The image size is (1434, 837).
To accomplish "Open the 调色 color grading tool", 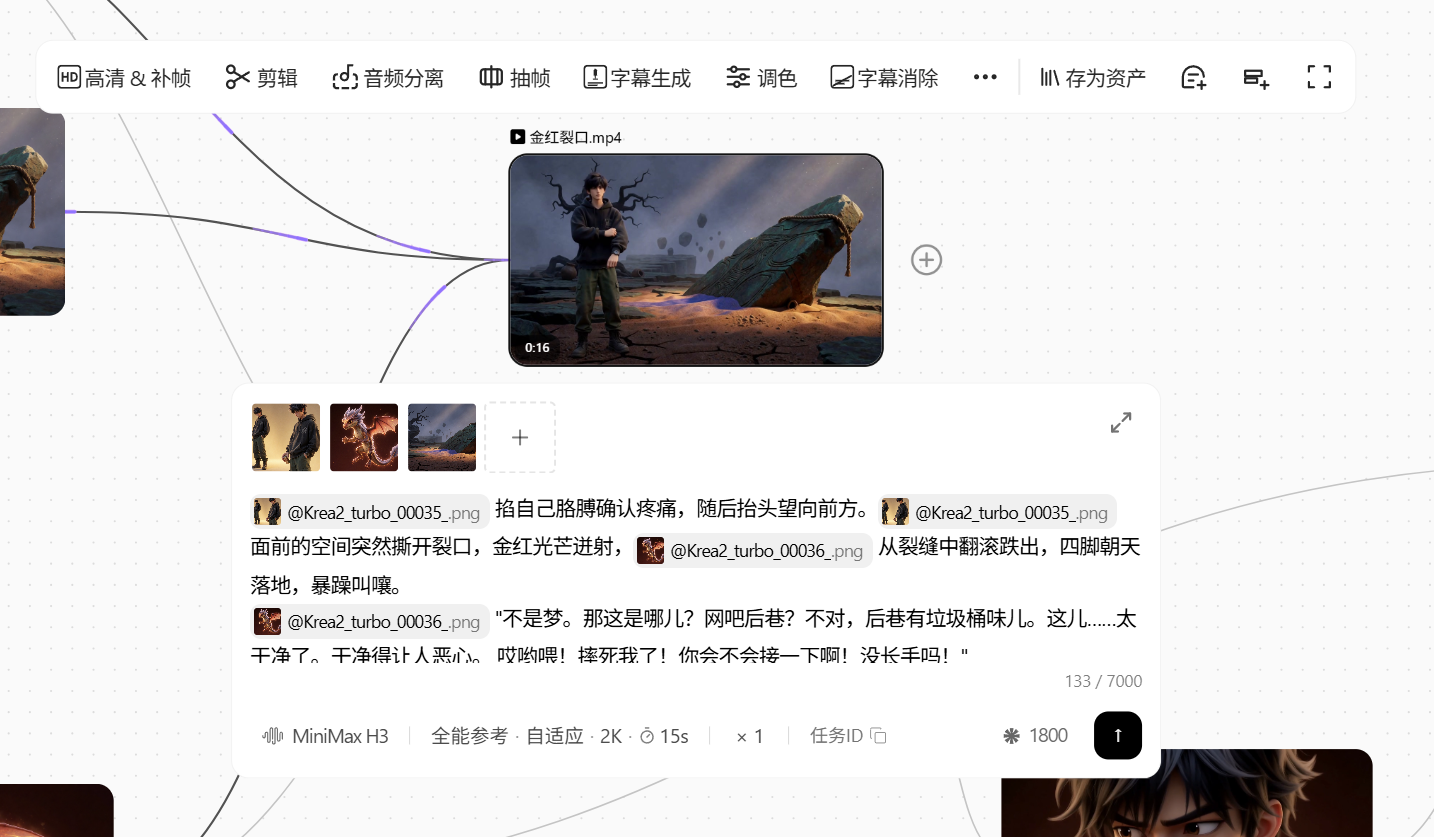I will 761,77.
